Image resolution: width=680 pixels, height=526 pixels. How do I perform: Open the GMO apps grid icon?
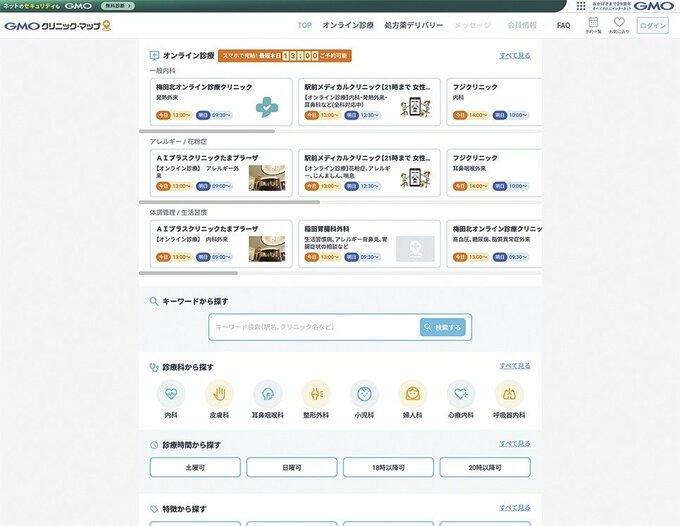point(581,6)
